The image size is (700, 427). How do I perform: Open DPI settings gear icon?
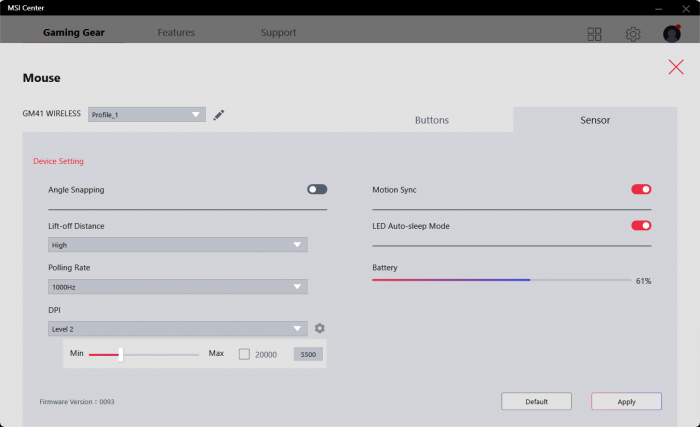click(320, 328)
